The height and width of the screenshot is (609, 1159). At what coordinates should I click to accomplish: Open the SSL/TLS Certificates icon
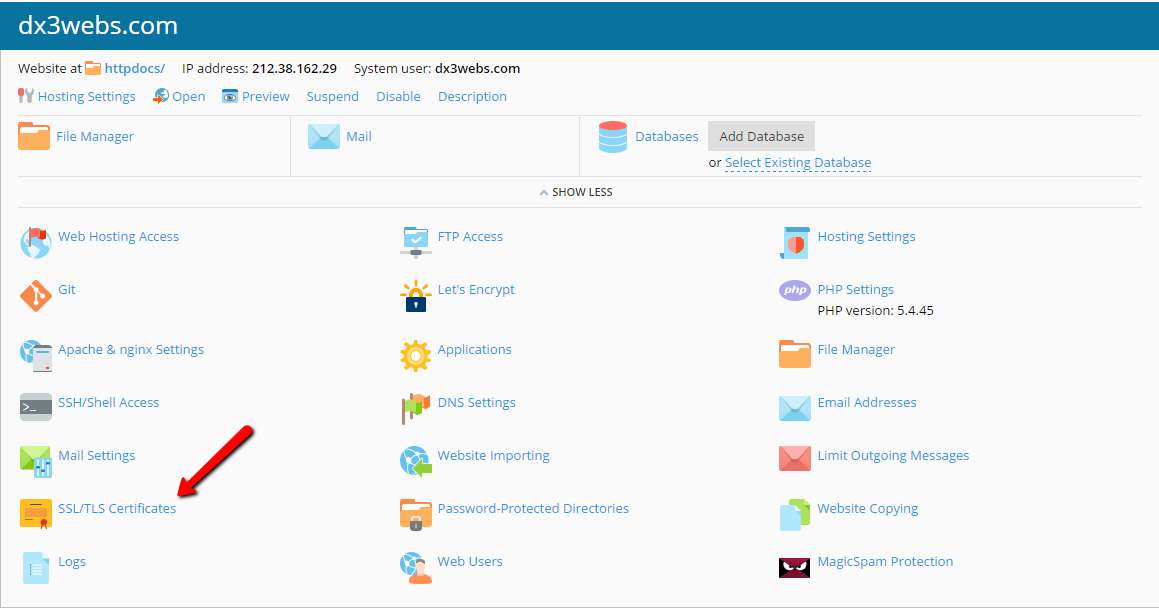pyautogui.click(x=35, y=514)
